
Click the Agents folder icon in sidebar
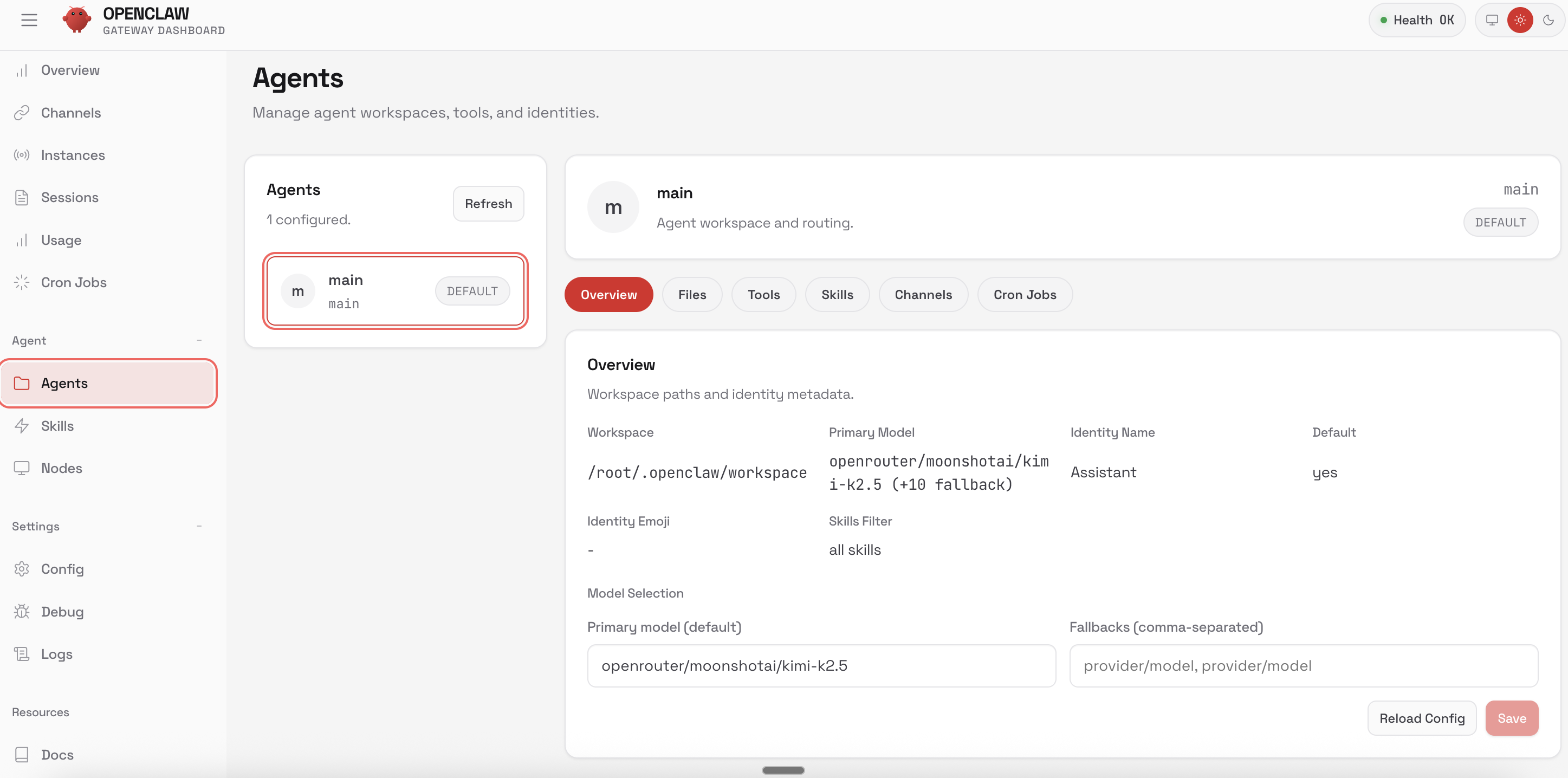[x=22, y=383]
